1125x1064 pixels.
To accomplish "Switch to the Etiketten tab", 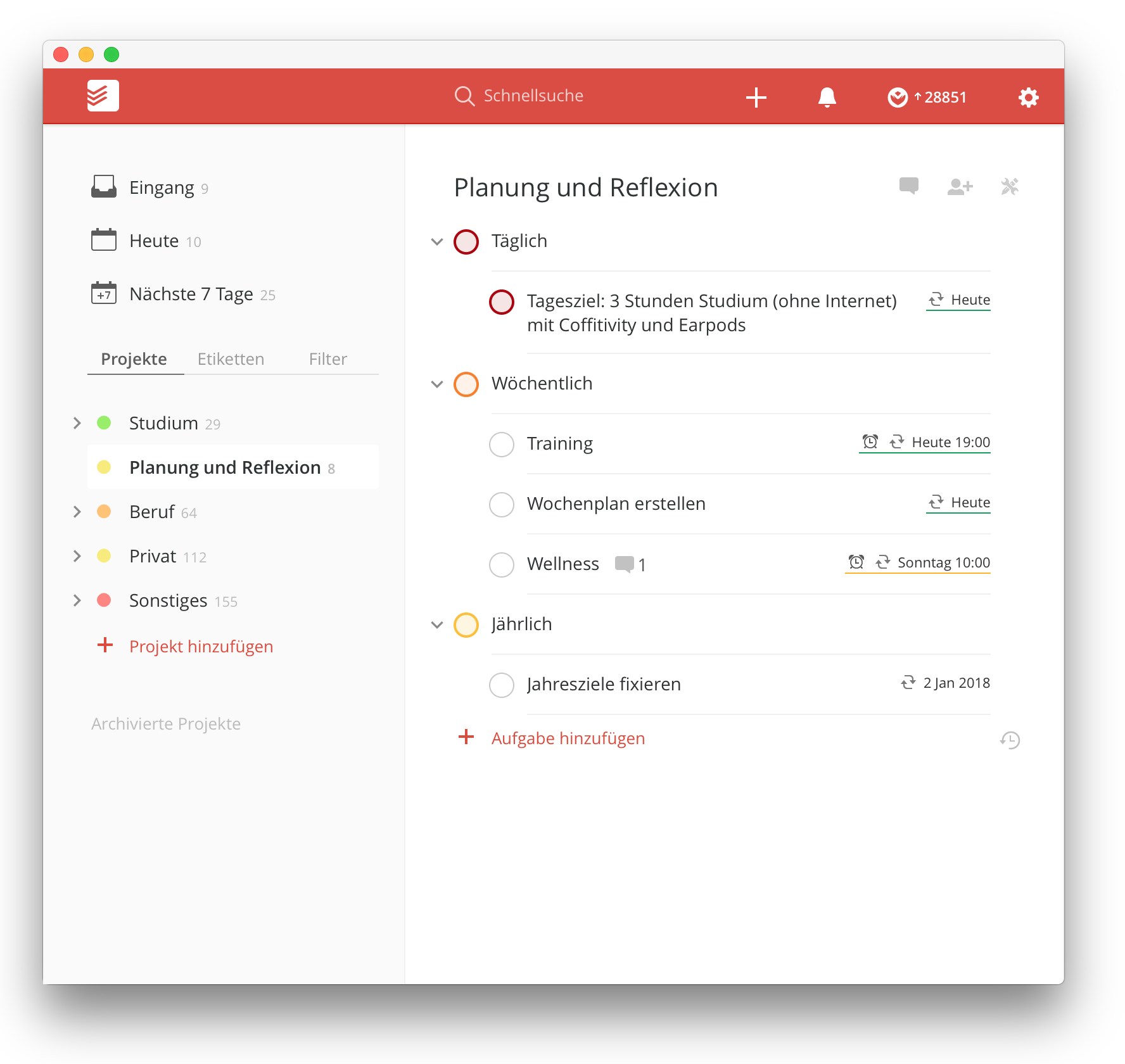I will 231,359.
